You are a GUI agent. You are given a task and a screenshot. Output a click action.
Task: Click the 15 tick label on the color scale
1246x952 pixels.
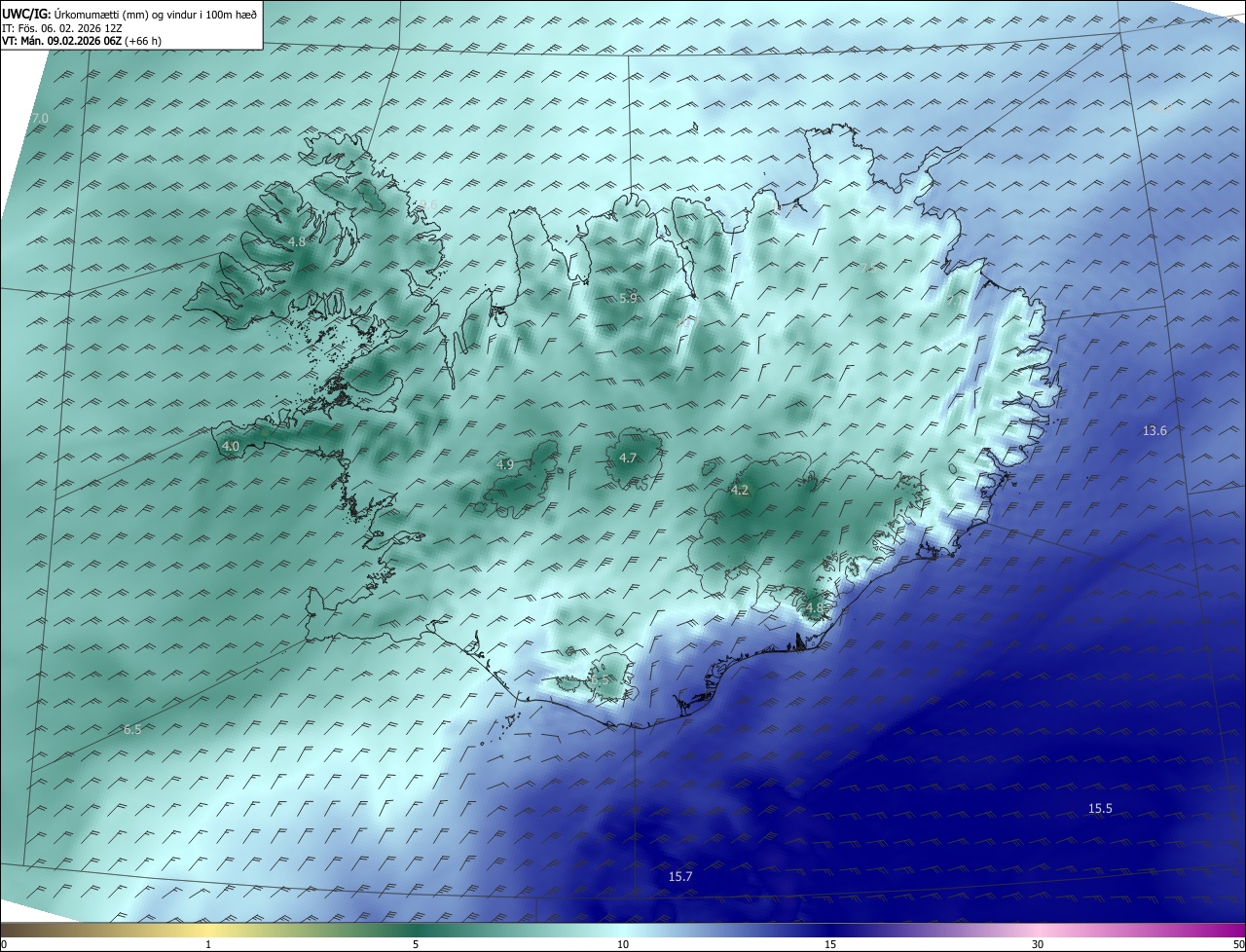(830, 945)
